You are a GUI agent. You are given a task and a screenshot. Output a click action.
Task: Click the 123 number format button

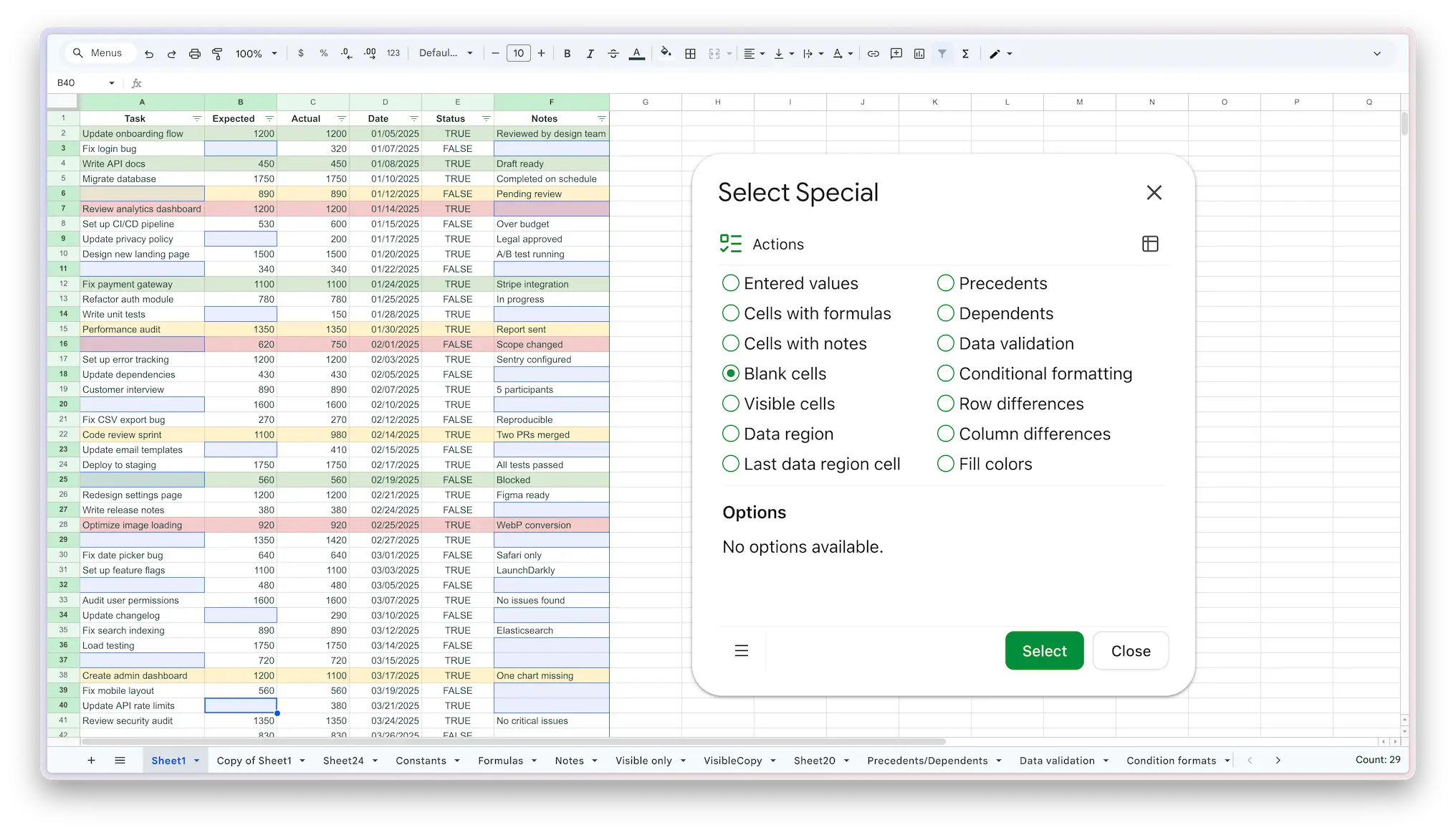(x=393, y=54)
